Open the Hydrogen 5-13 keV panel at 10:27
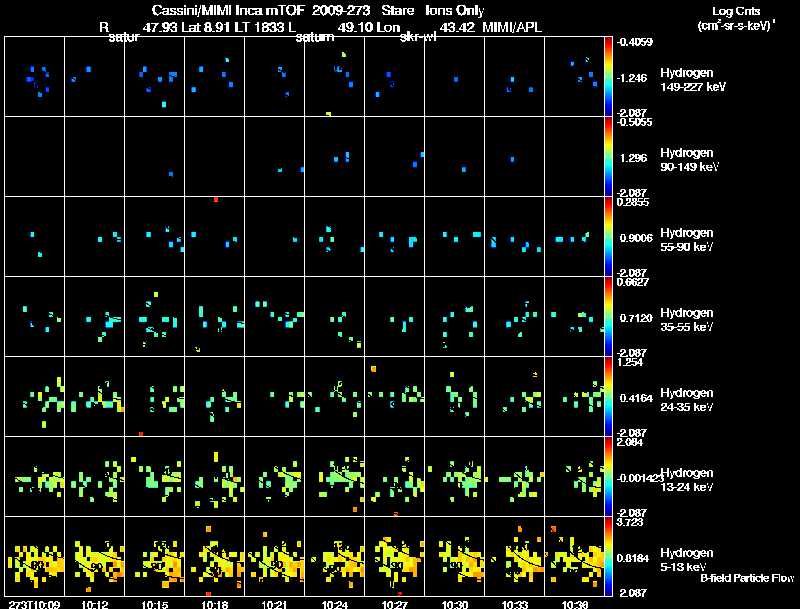 (394, 557)
